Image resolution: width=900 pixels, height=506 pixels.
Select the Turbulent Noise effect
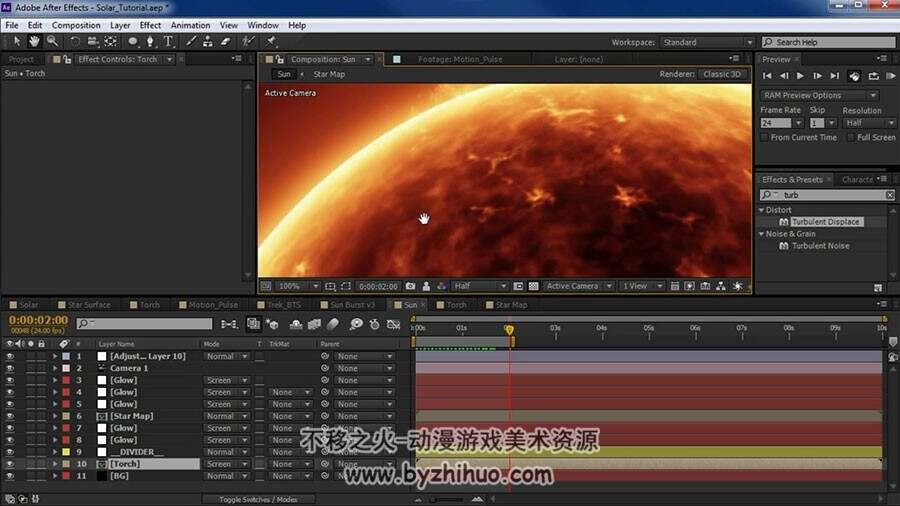[820, 246]
